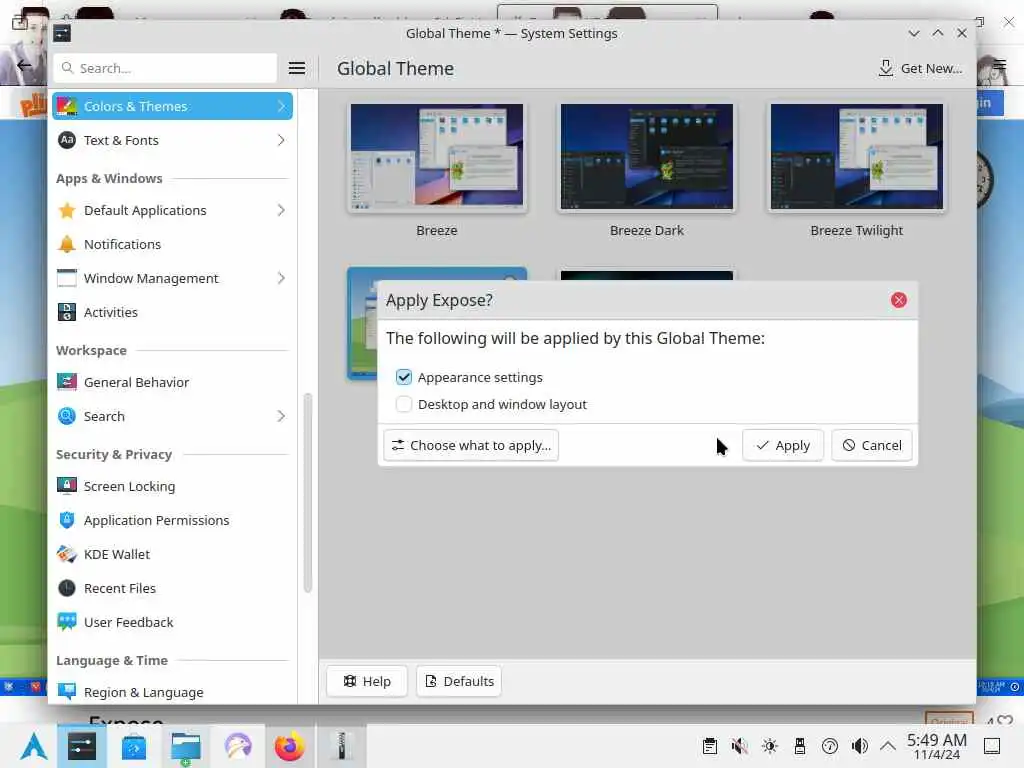Image resolution: width=1024 pixels, height=768 pixels.
Task: Click the settings Search input field
Action: pos(165,68)
